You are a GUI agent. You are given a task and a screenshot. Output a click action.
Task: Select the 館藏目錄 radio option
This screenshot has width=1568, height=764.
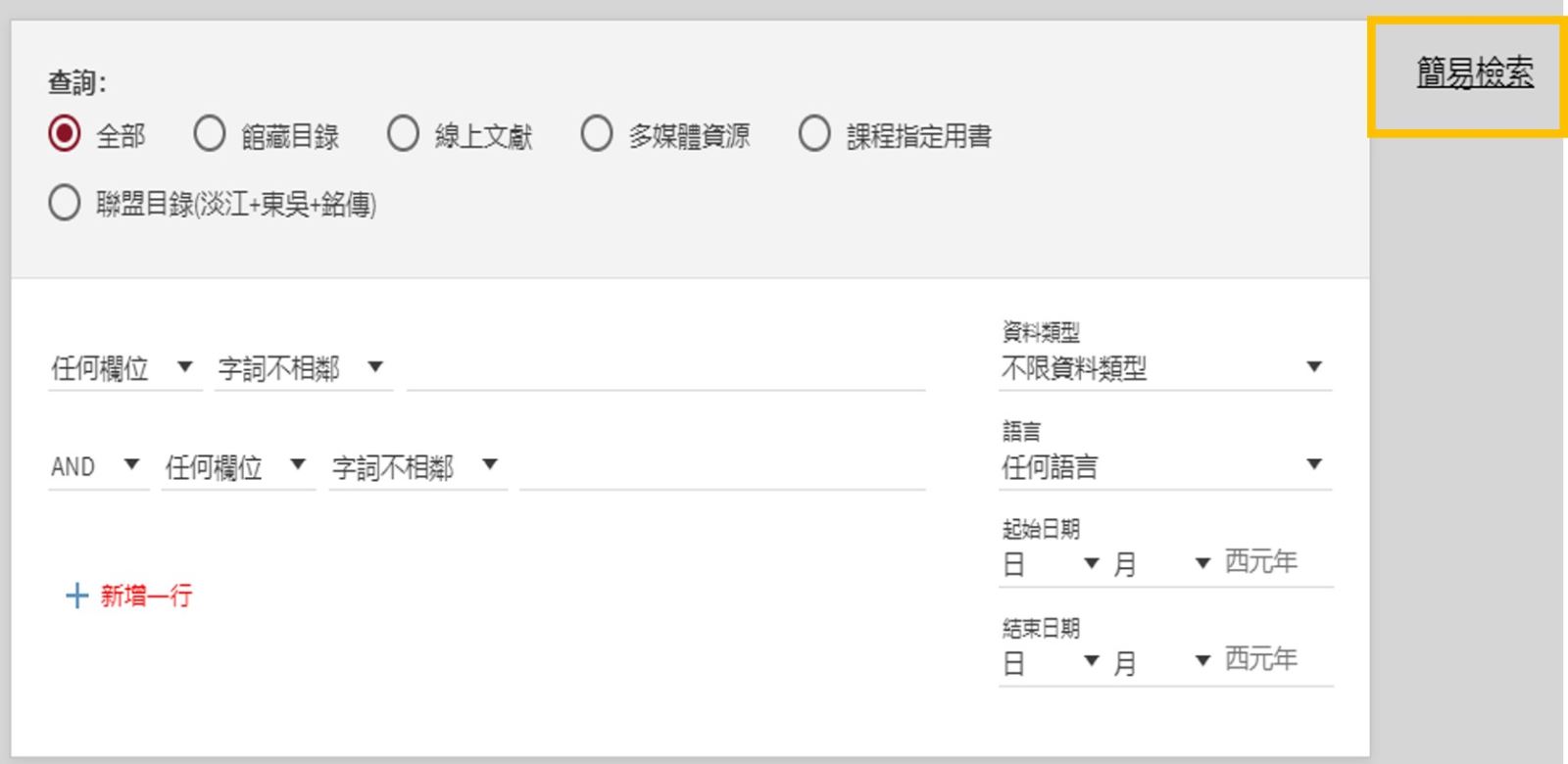(209, 133)
